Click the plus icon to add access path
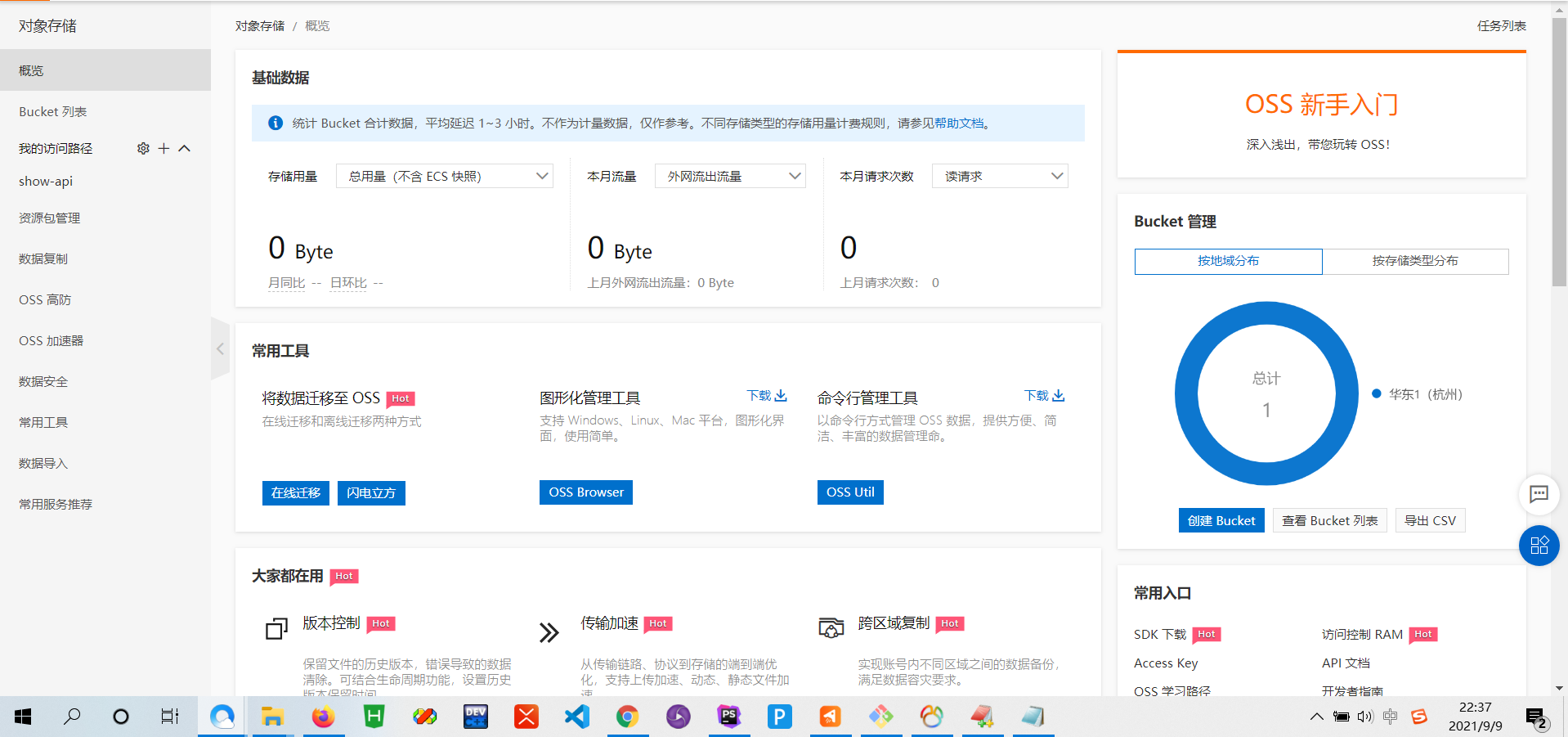This screenshot has width=1568, height=737. [164, 148]
